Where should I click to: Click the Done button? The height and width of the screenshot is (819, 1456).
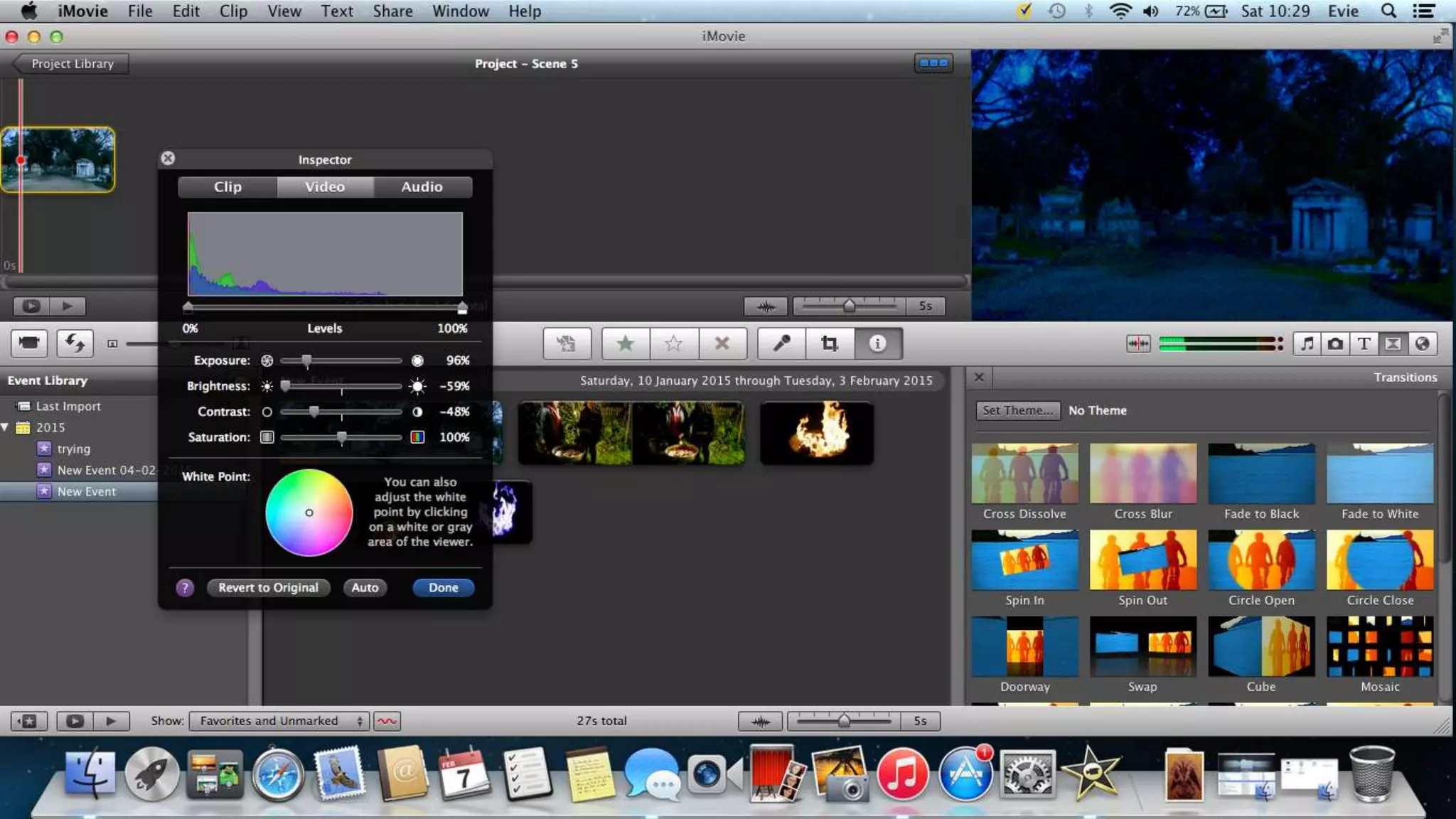pyautogui.click(x=444, y=588)
